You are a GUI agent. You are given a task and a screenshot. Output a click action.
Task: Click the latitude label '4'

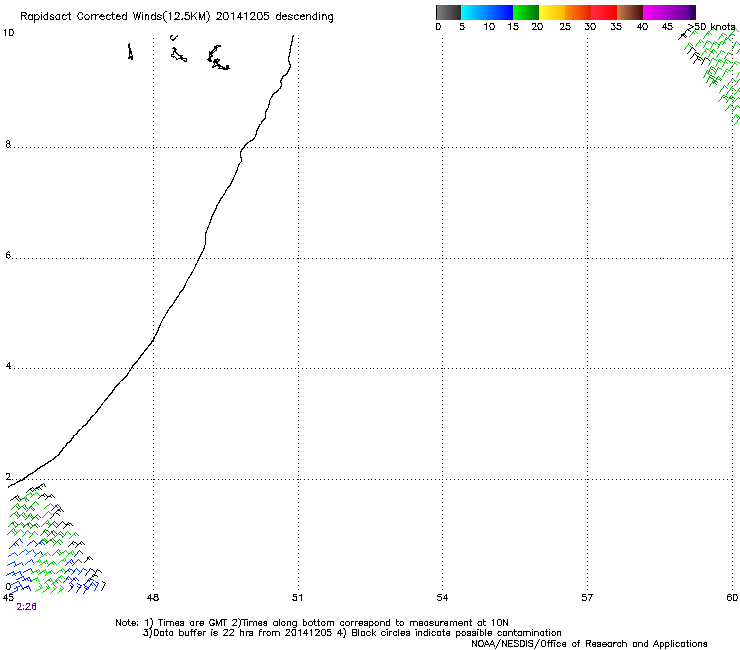(x=8, y=366)
